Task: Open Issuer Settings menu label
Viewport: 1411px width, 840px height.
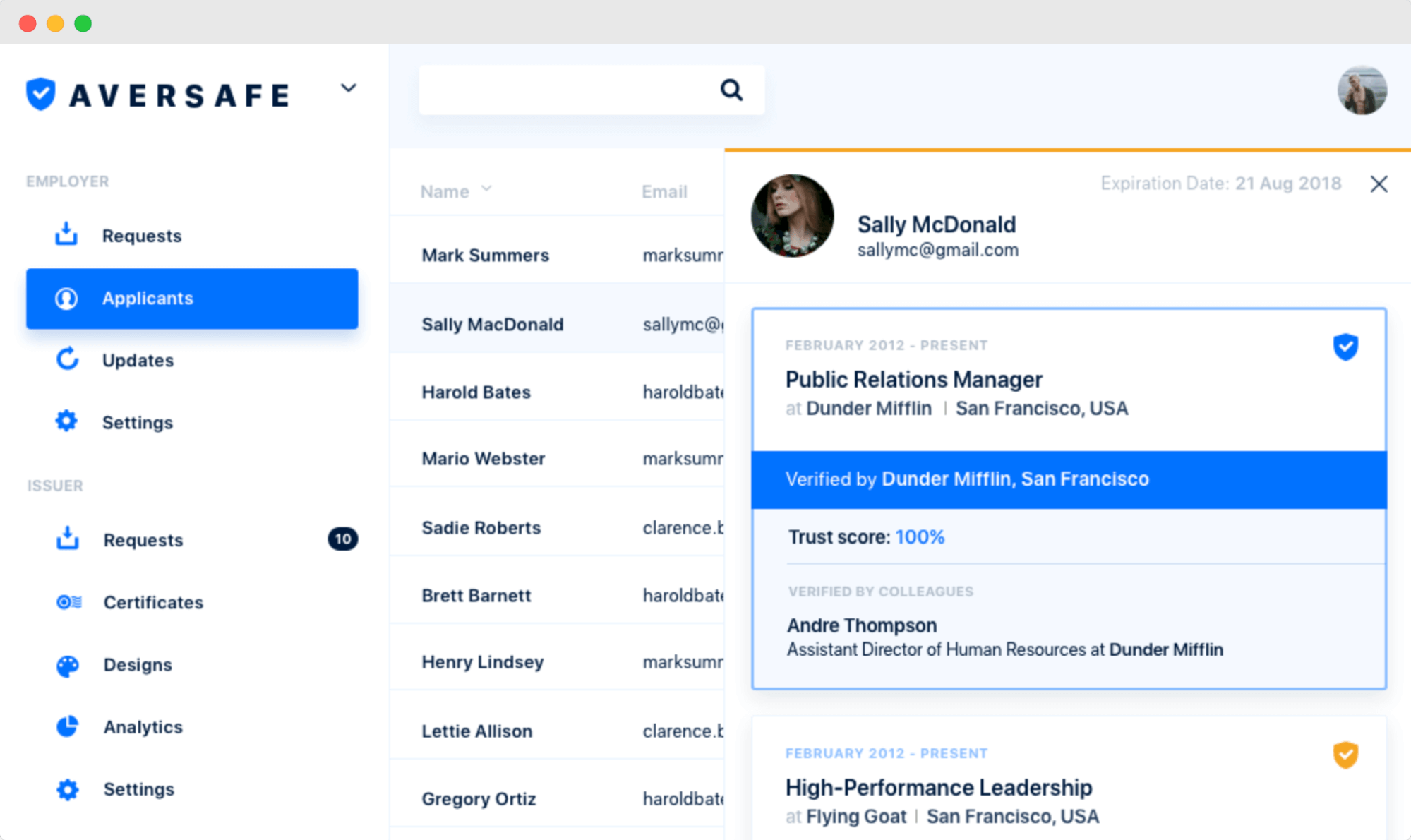Action: point(139,789)
